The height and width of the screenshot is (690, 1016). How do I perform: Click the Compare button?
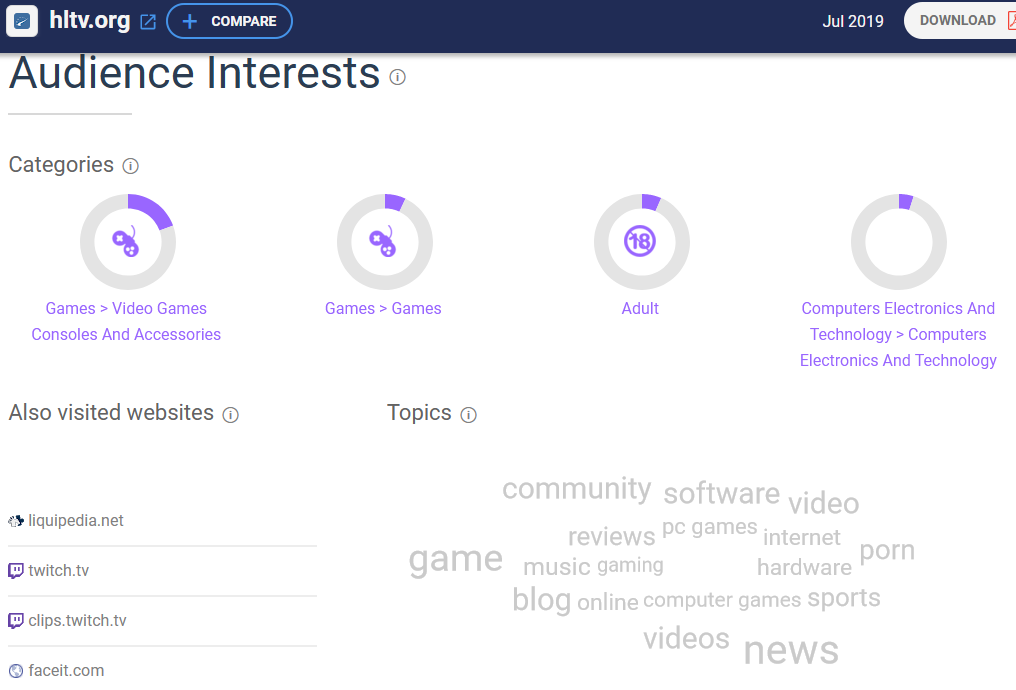click(229, 21)
